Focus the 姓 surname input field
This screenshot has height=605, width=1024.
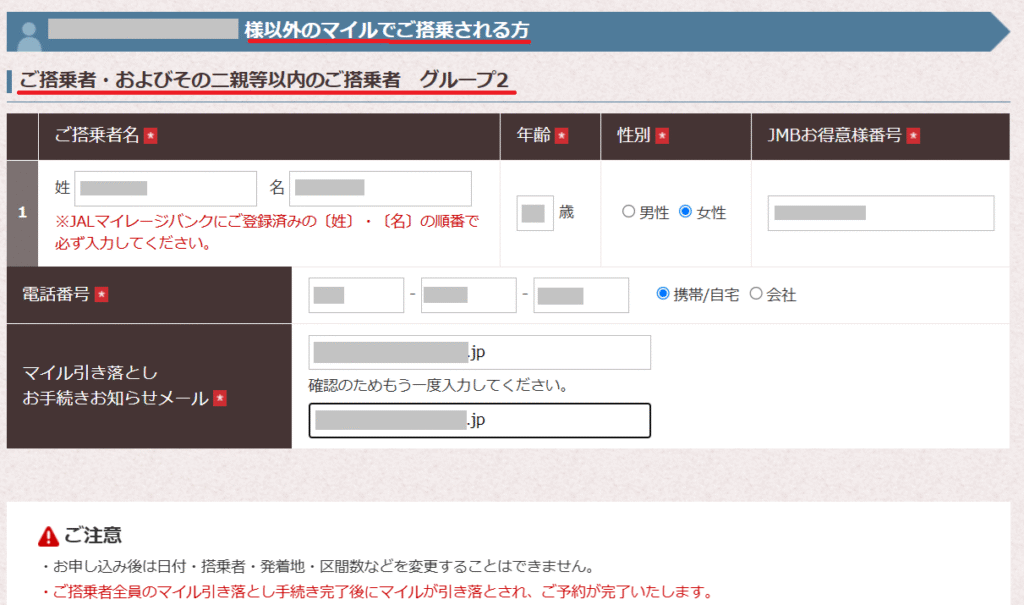(166, 188)
